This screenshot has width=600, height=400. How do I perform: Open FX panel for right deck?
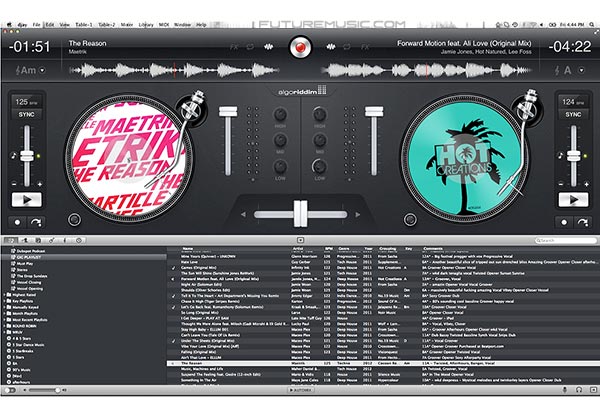coord(365,47)
